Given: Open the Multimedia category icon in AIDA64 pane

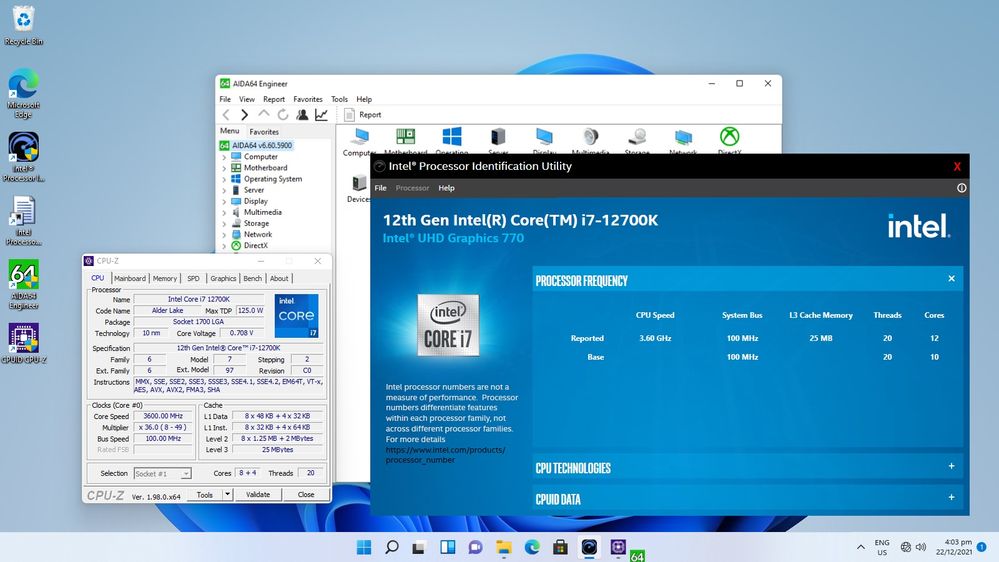Looking at the screenshot, I should point(591,141).
